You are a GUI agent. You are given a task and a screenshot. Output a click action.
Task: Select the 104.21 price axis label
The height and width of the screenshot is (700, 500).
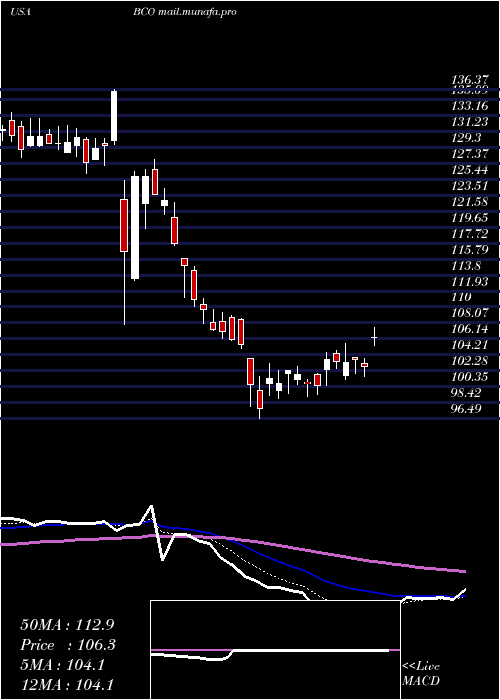click(470, 345)
